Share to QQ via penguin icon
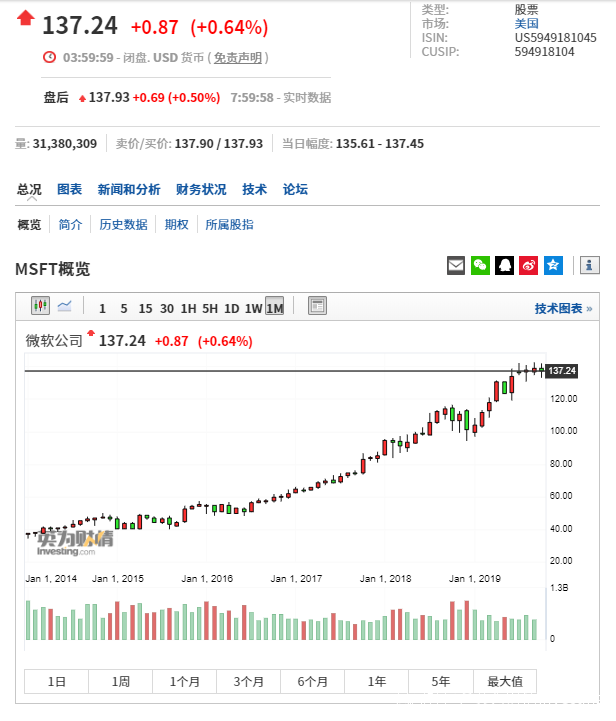The width and height of the screenshot is (616, 721). 504,266
